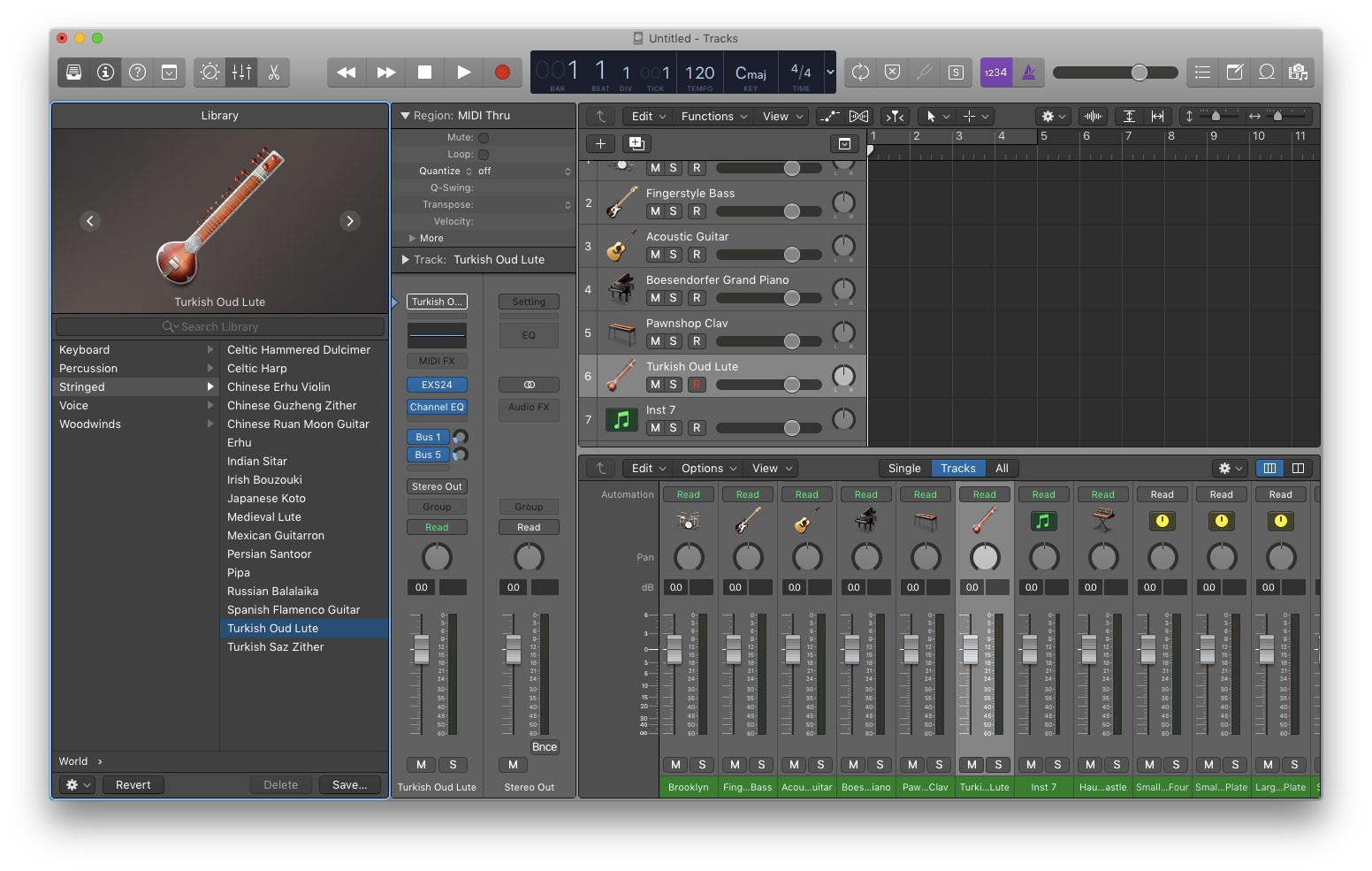Screen dimensions: 1372x871
Task: Switch mixer to Single view
Action: click(x=903, y=469)
